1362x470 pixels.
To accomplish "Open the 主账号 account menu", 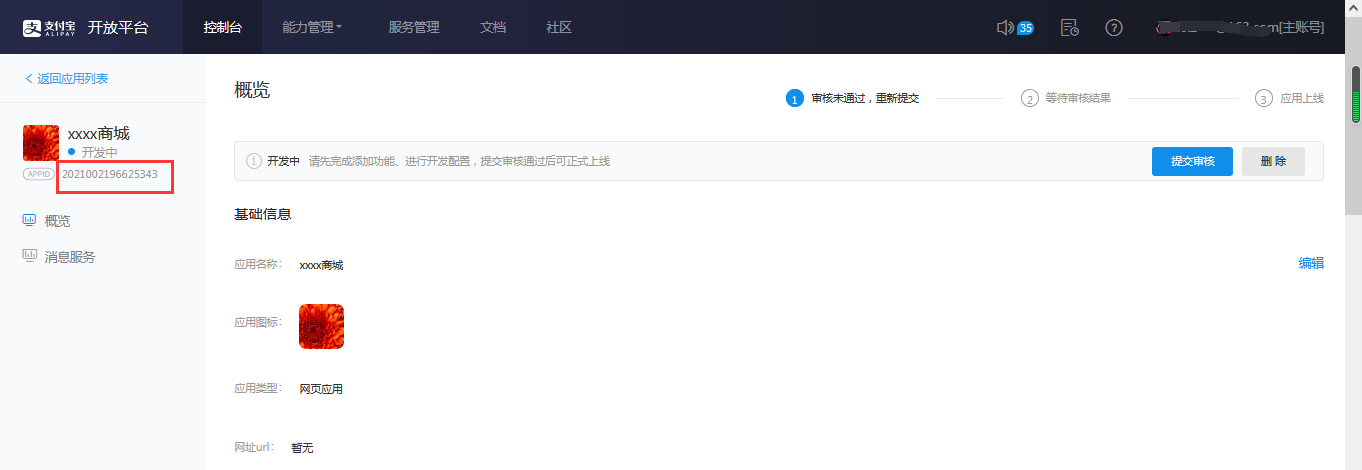I will (x=1240, y=27).
